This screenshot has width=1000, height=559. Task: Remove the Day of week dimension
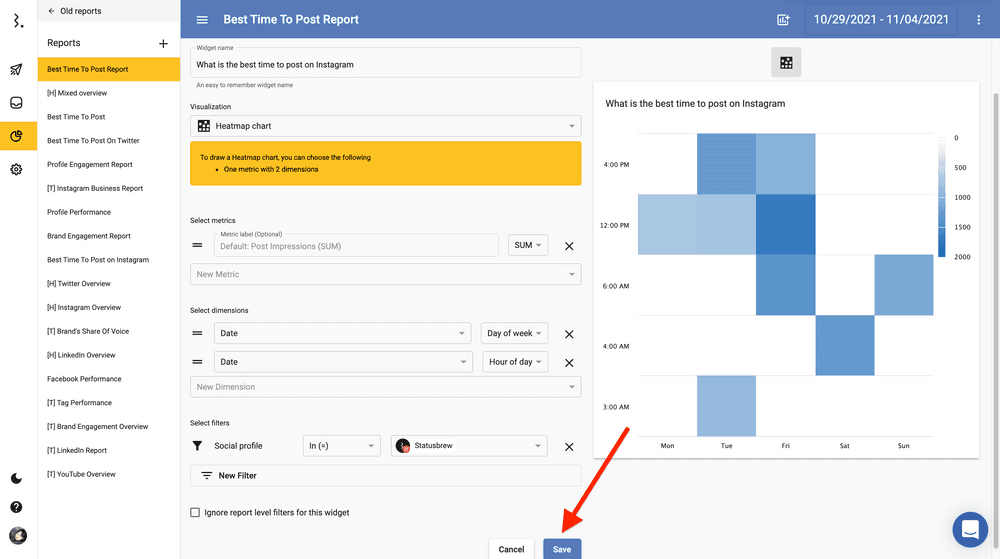tap(569, 334)
